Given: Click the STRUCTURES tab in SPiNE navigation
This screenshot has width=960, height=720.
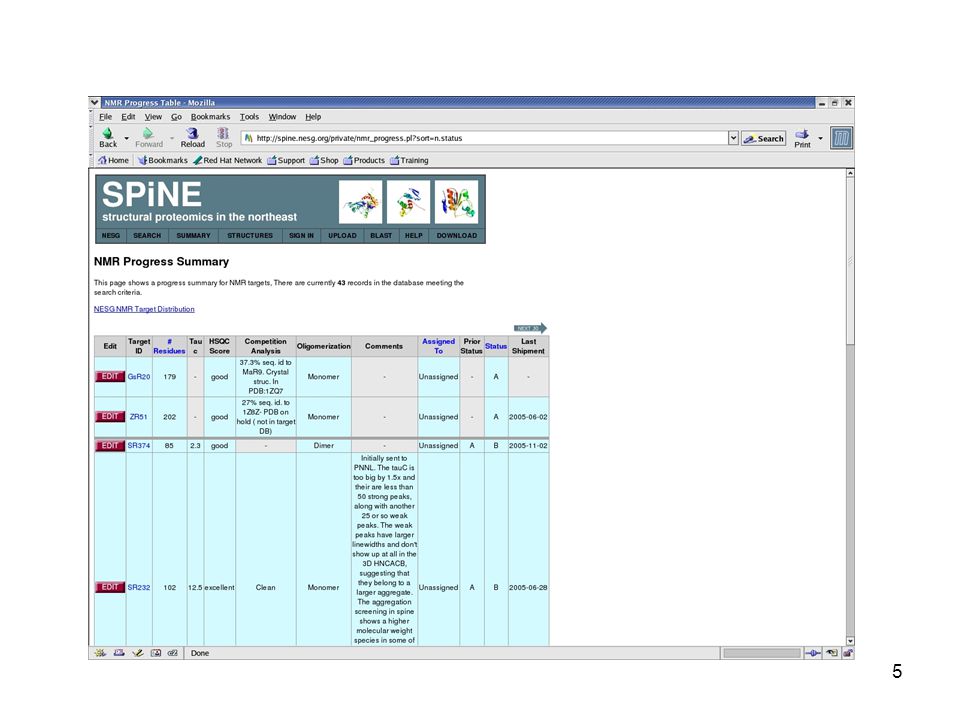Looking at the screenshot, I should [x=250, y=236].
